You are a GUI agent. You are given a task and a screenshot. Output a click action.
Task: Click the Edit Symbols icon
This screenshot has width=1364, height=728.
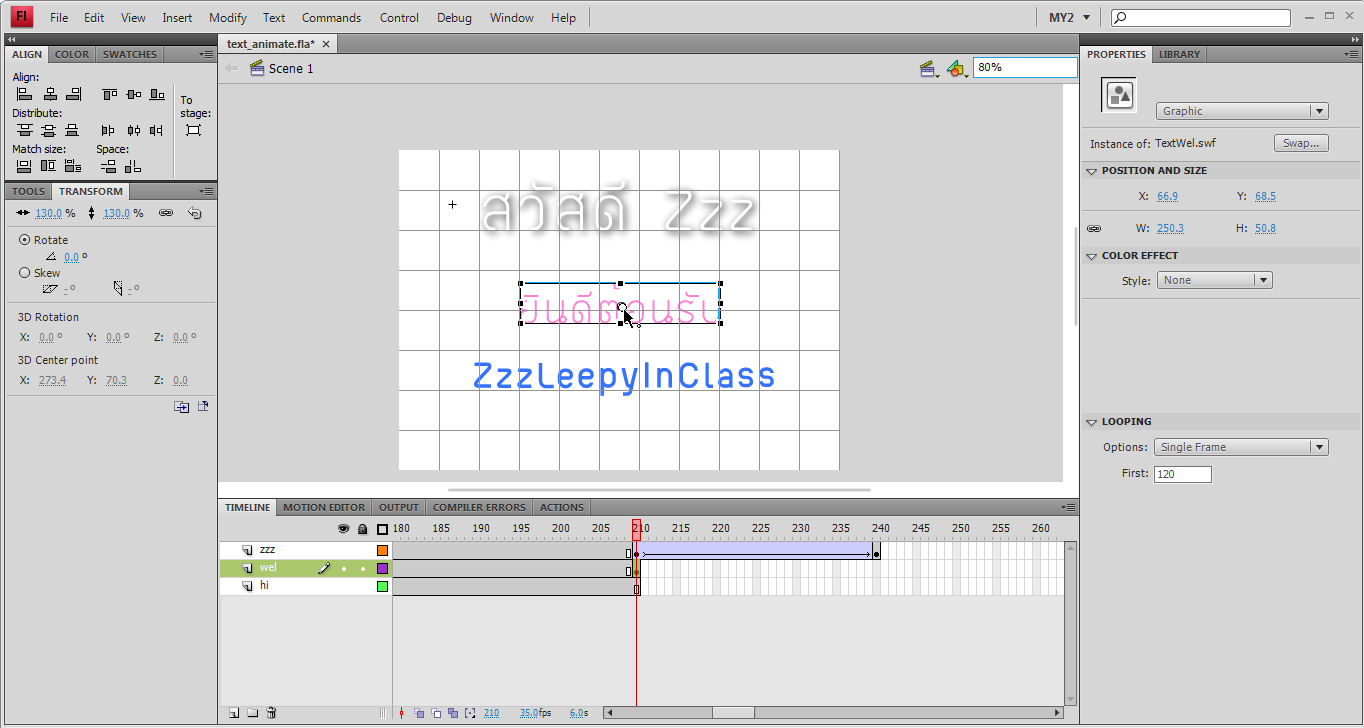tap(956, 68)
